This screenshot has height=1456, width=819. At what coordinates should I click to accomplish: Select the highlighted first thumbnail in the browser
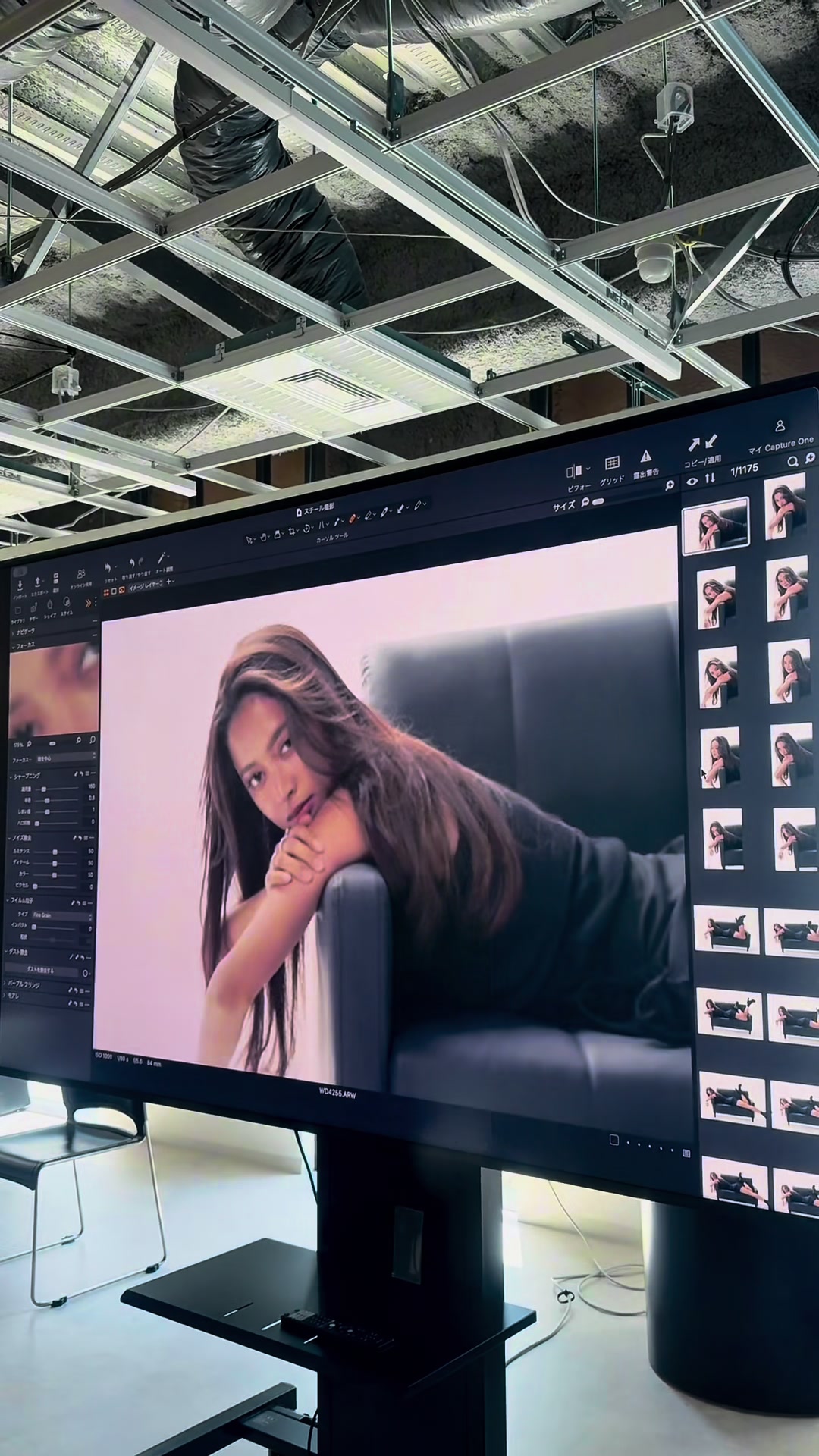(715, 526)
